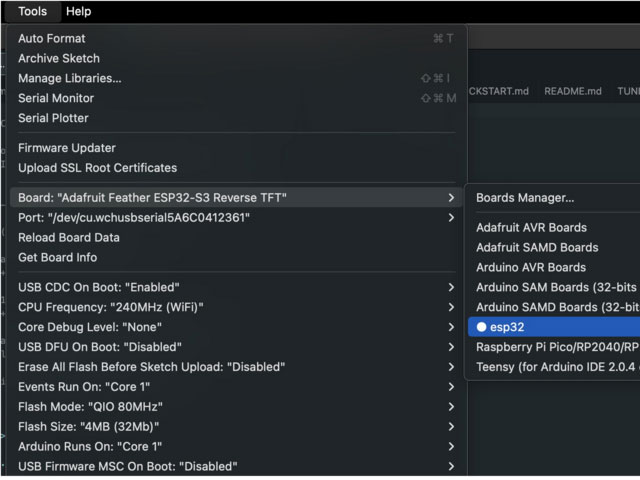Open the Tools menu in the menu bar

(x=33, y=11)
